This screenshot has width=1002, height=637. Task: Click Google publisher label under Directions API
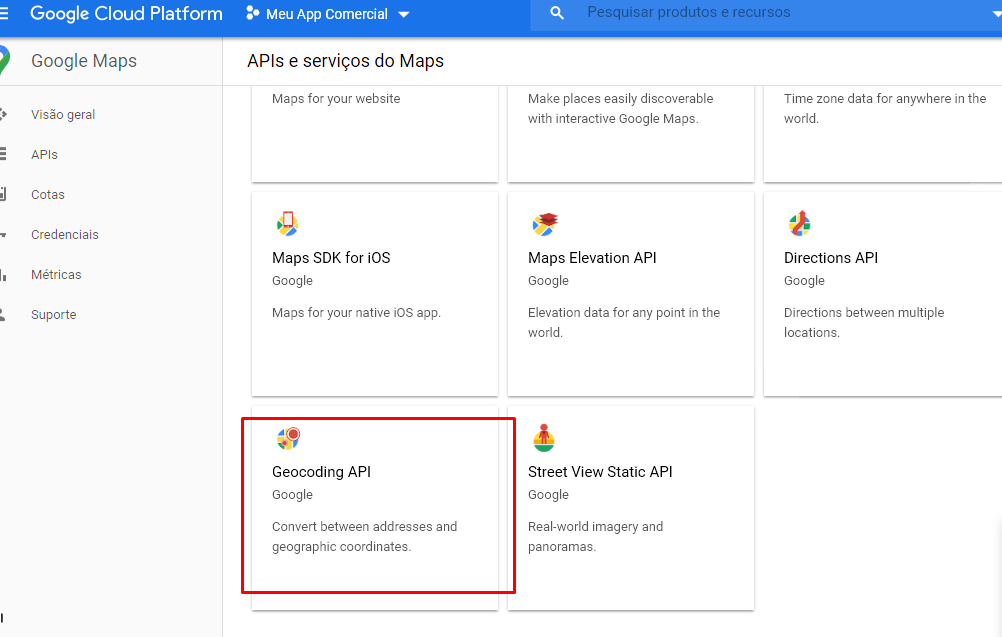point(804,280)
